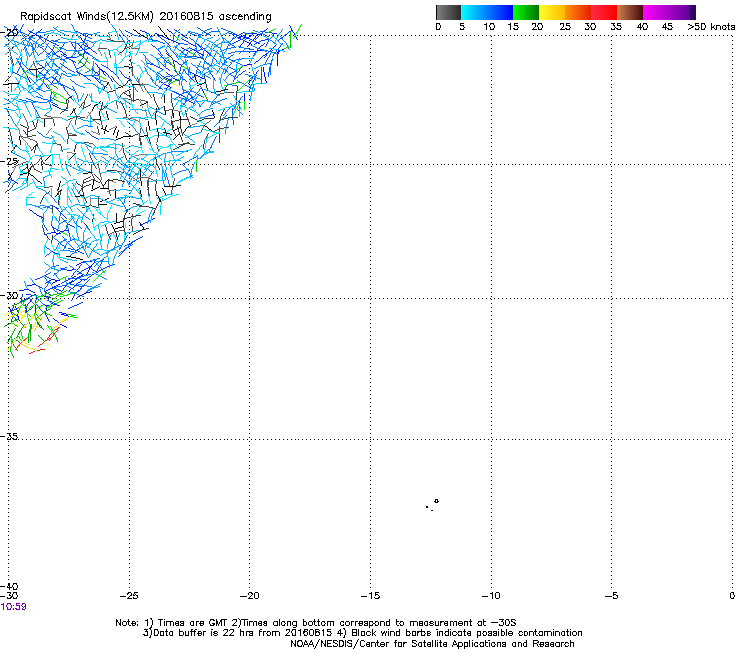This screenshot has width=740, height=650.
Task: Click the 'Data buffer is 22 hrs' note
Action: pyautogui.click(x=362, y=633)
